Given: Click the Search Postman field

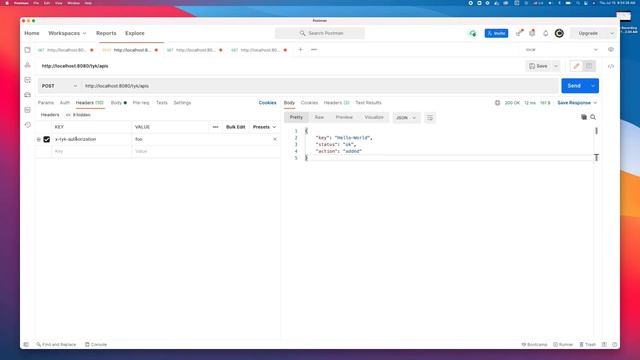Looking at the screenshot, I should point(320,33).
